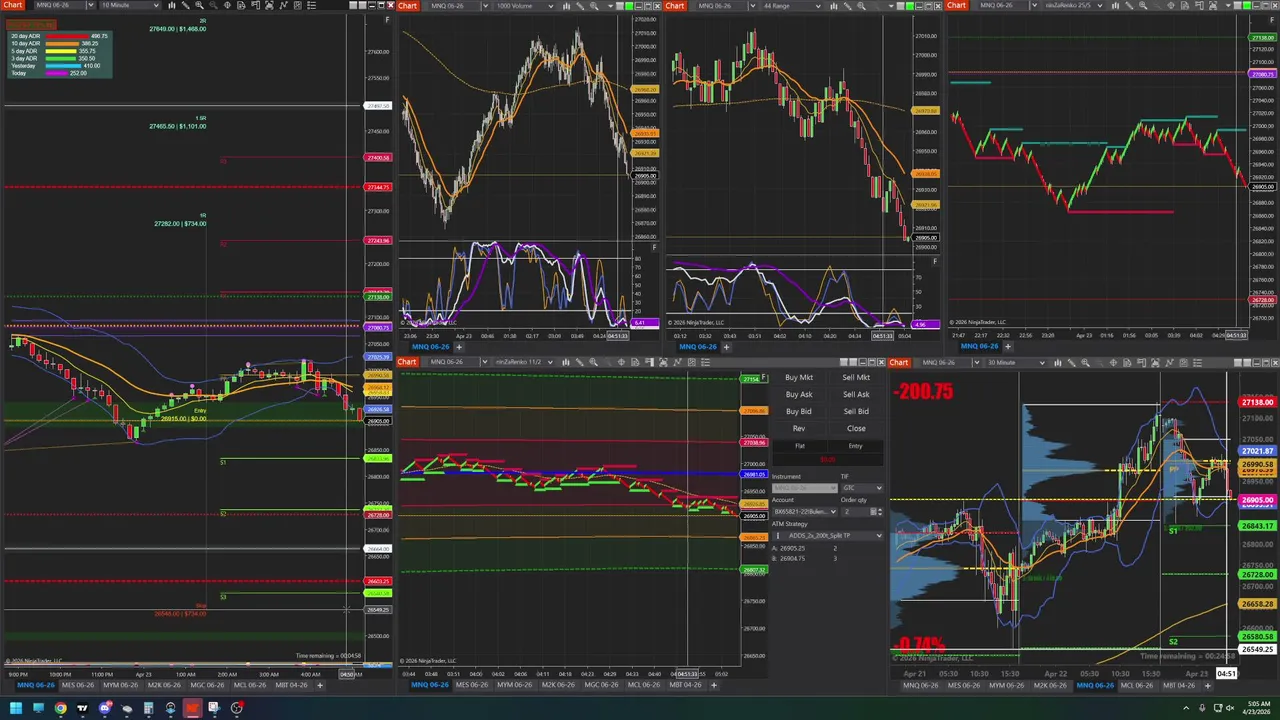This screenshot has height=720, width=1280.
Task: Open interval dropdown showing 10 Minute
Action: [x=130, y=6]
